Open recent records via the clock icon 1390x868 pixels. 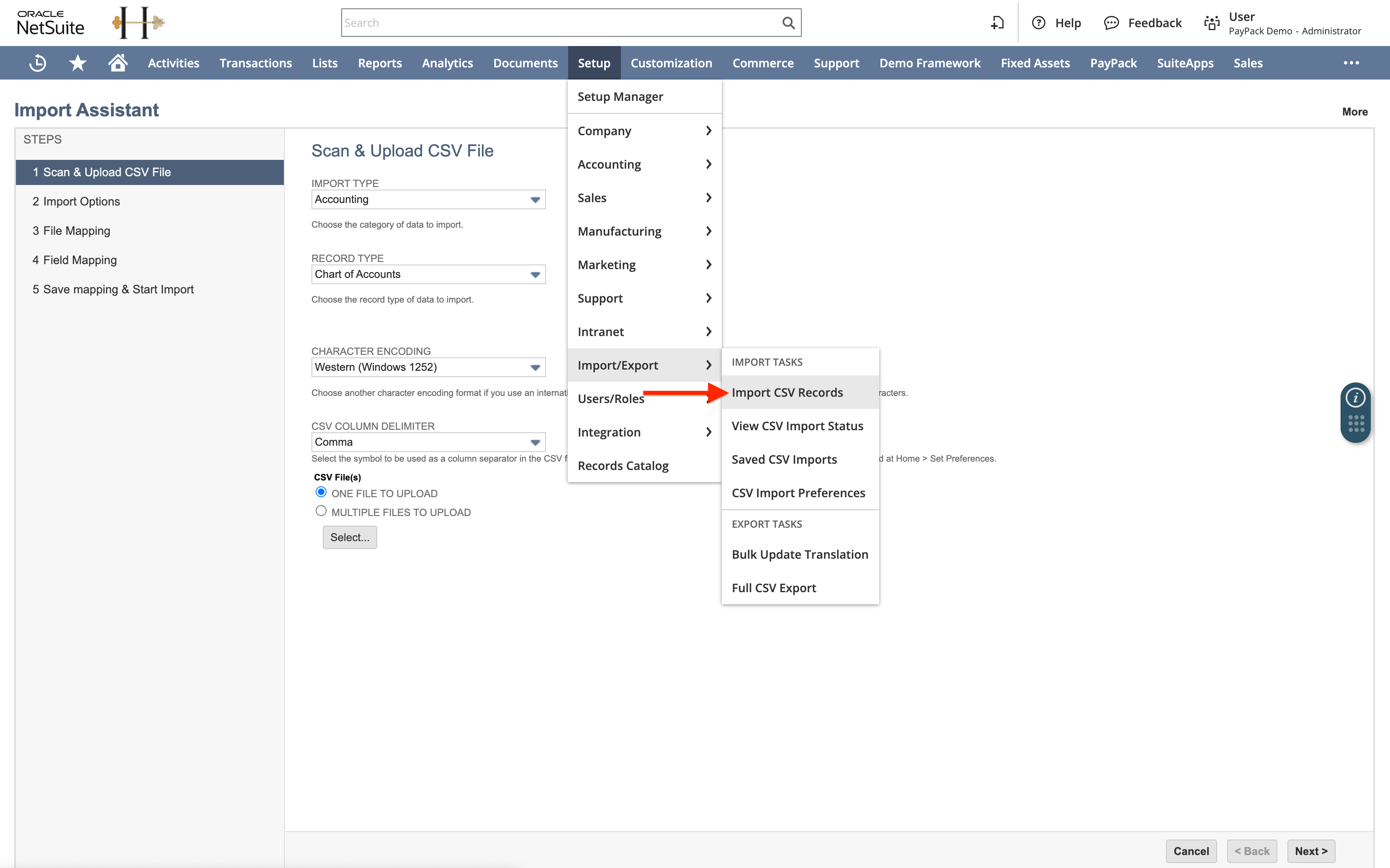pyautogui.click(x=37, y=63)
